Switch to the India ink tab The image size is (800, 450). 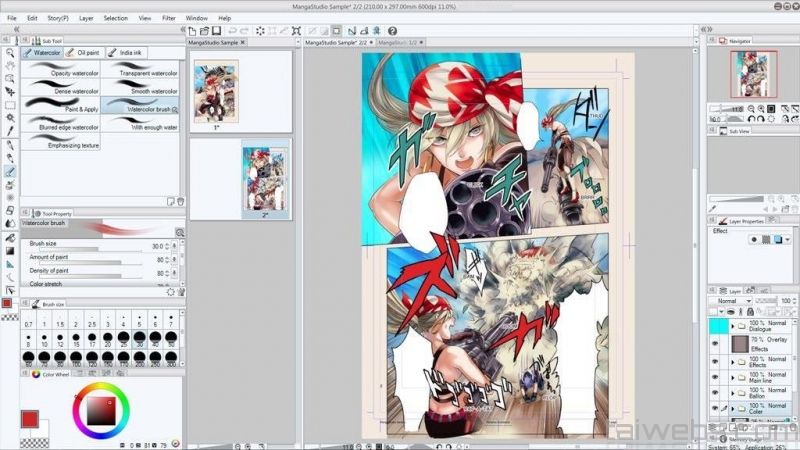[x=126, y=53]
